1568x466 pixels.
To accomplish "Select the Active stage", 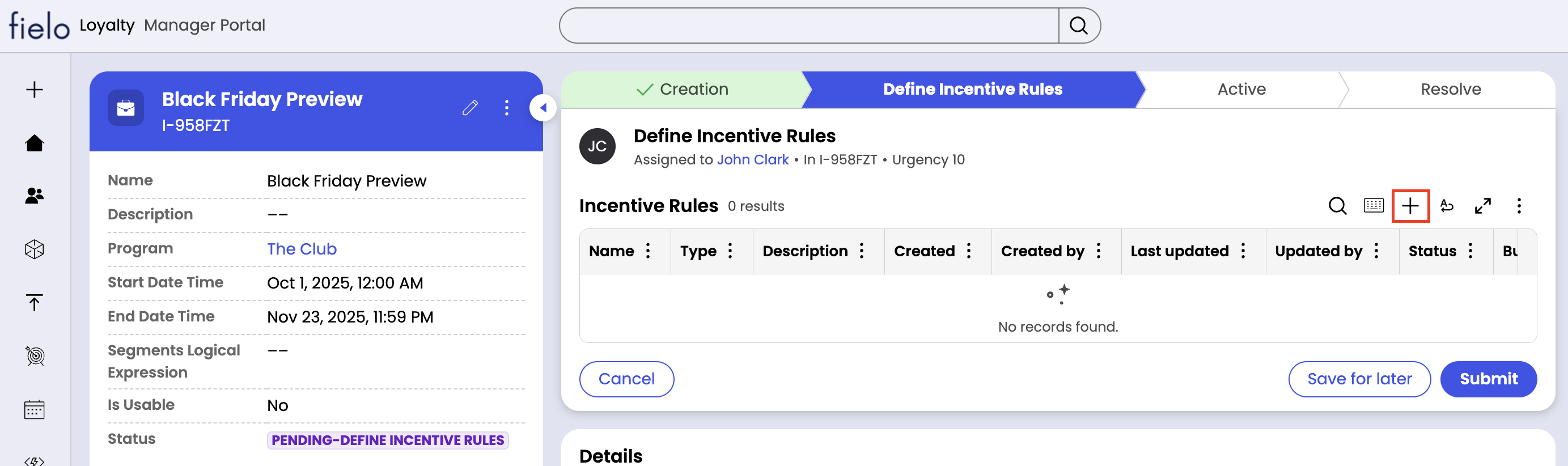I will click(x=1241, y=90).
